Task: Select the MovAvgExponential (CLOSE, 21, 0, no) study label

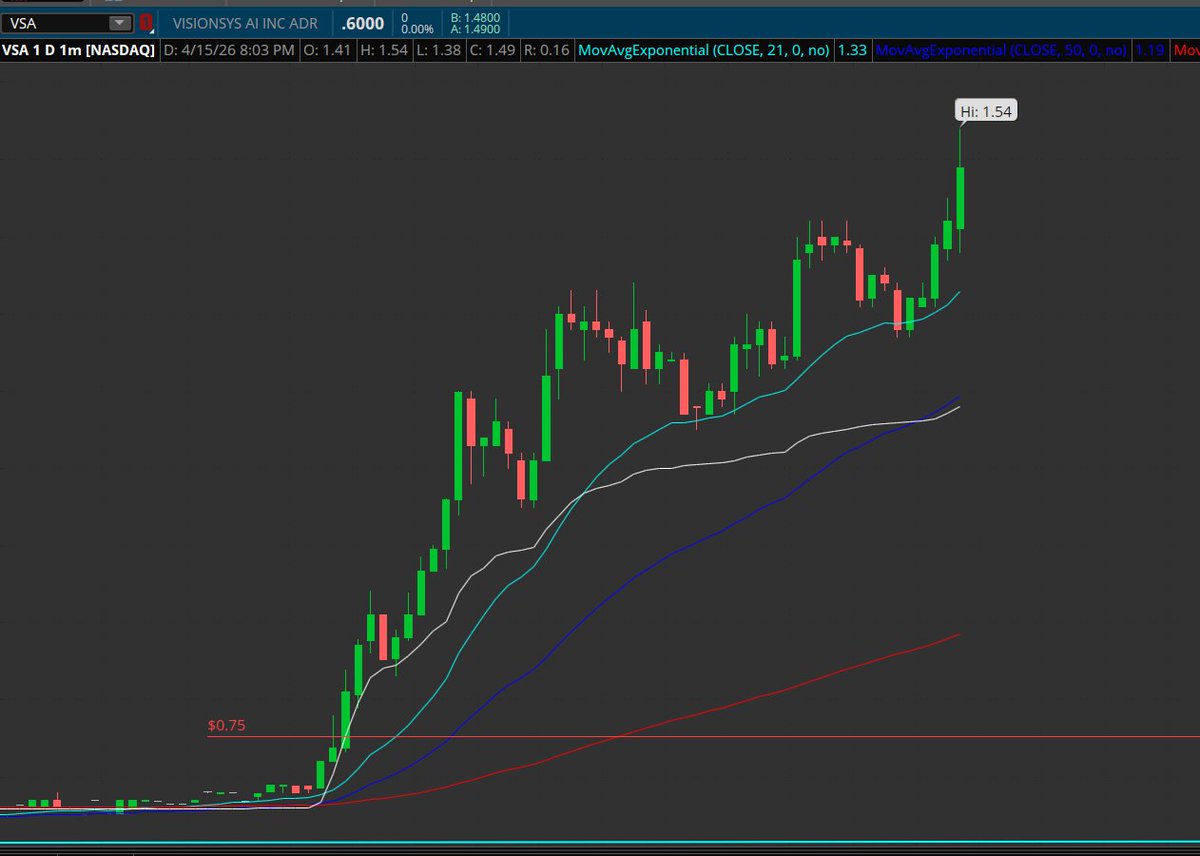Action: (x=705, y=49)
